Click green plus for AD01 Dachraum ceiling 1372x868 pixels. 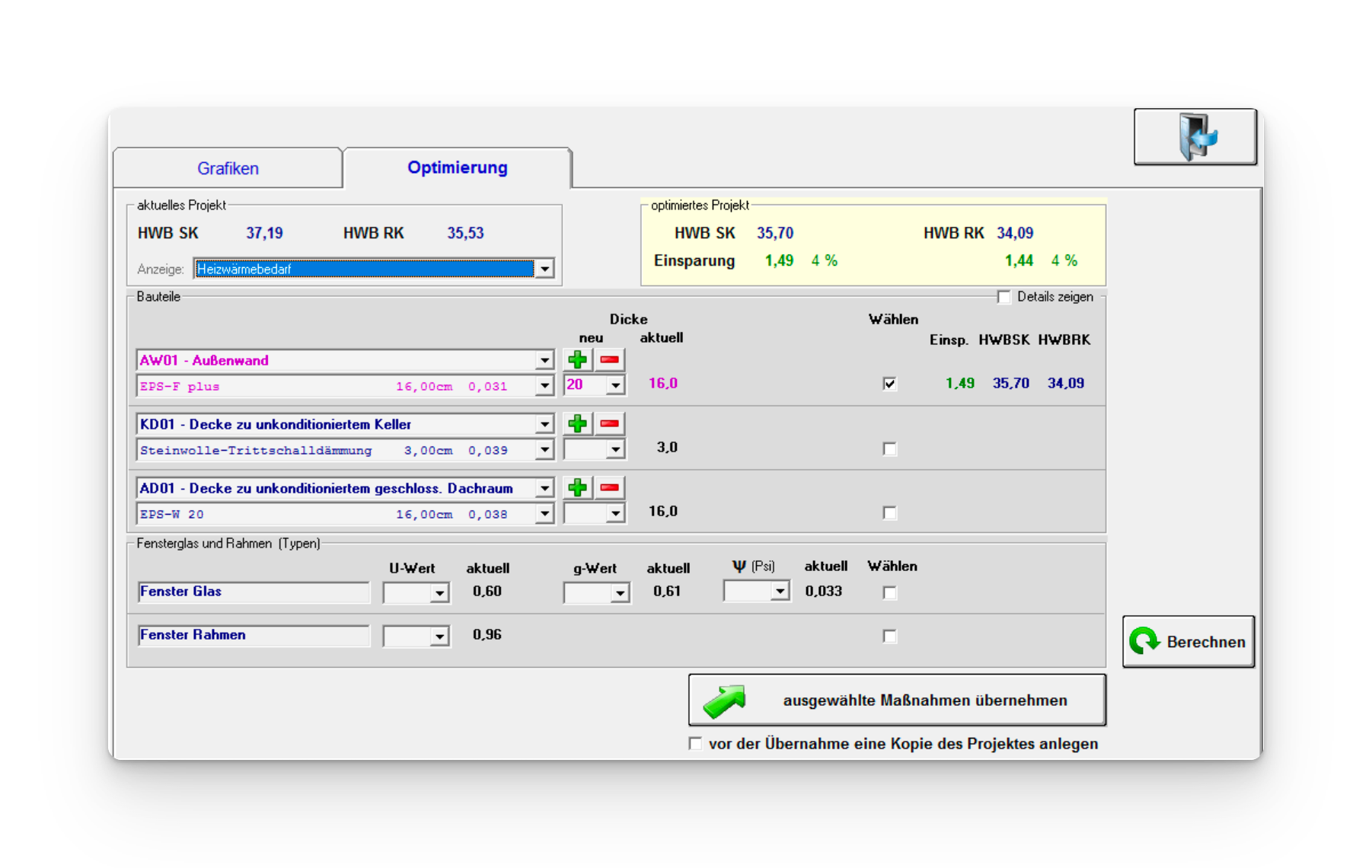pyautogui.click(x=578, y=488)
